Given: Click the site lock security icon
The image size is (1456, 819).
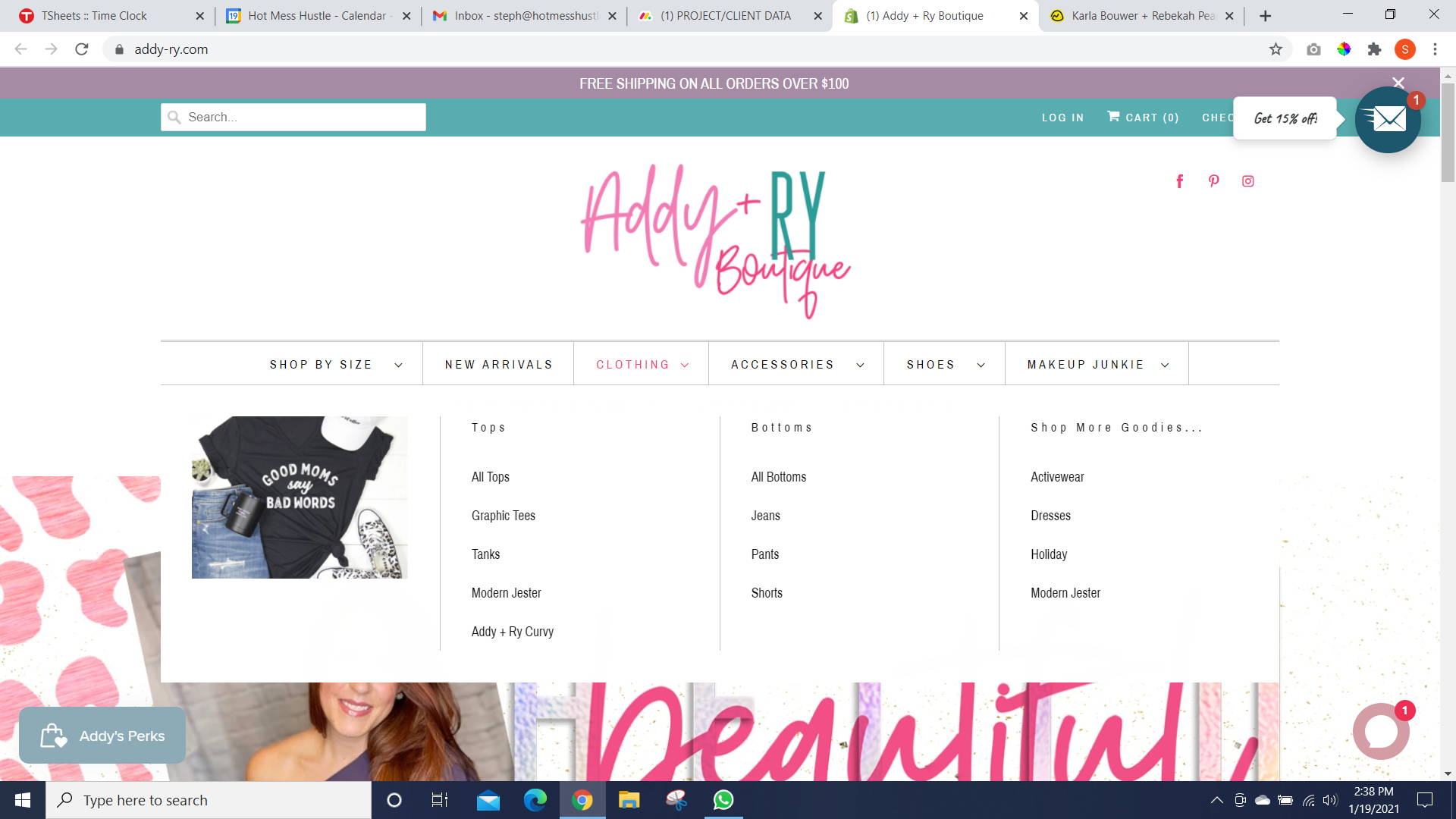Looking at the screenshot, I should 119,49.
